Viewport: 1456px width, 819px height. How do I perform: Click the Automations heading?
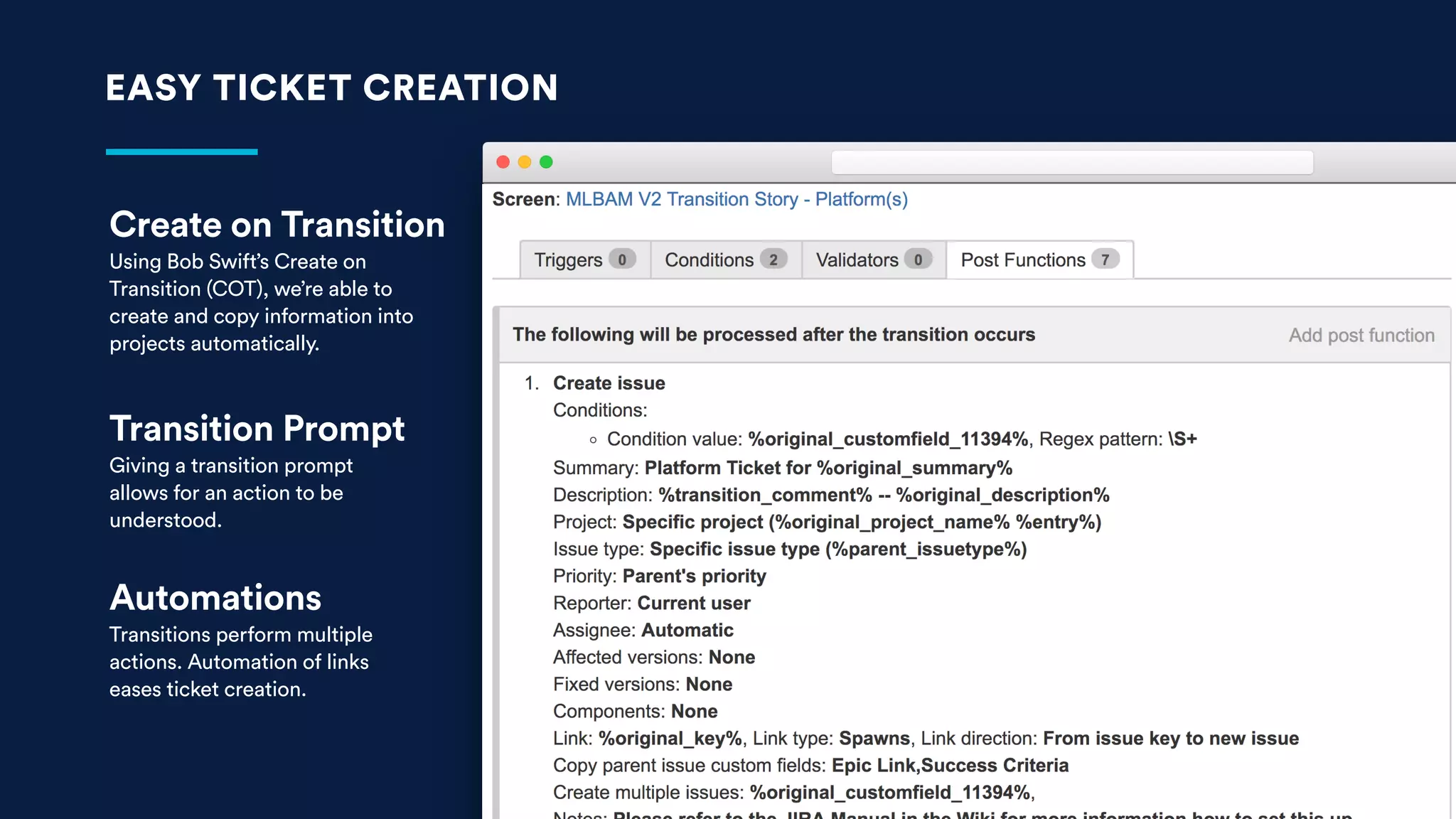pyautogui.click(x=215, y=597)
